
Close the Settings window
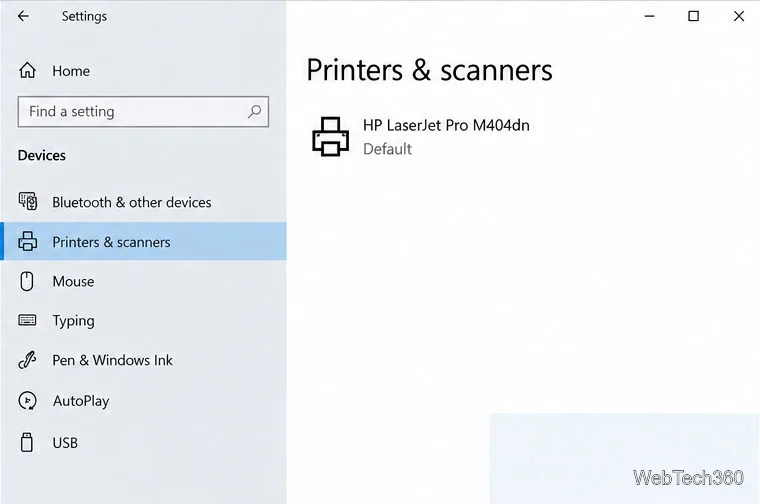point(739,16)
